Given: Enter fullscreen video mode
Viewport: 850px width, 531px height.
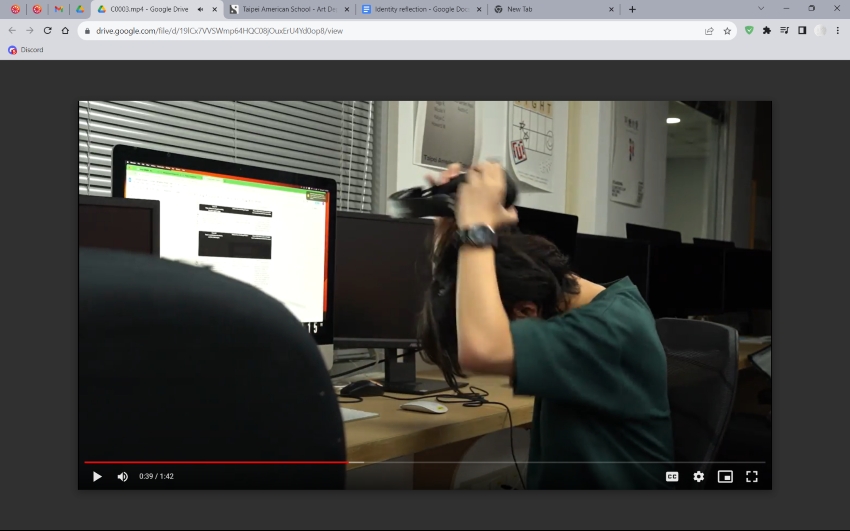Looking at the screenshot, I should coord(751,476).
